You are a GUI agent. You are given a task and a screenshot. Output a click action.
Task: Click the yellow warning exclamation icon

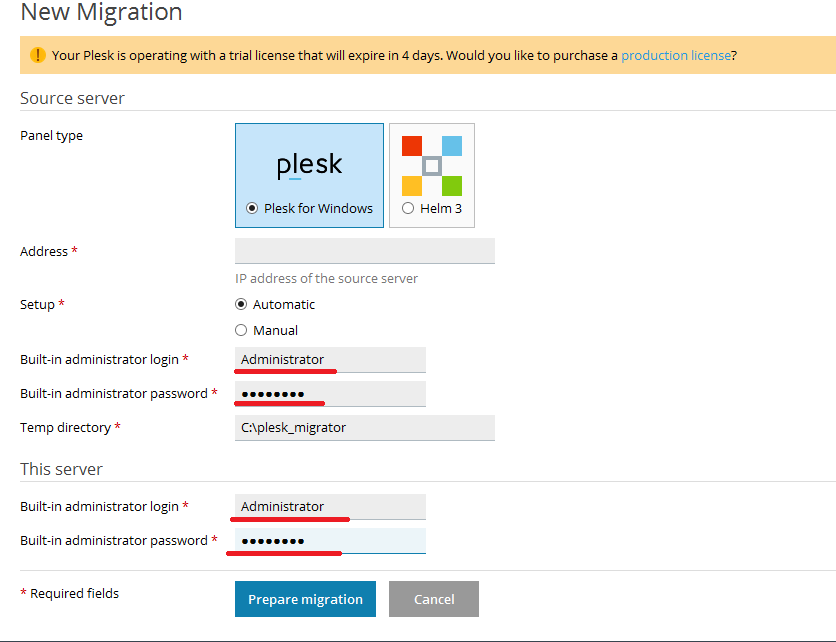38,55
